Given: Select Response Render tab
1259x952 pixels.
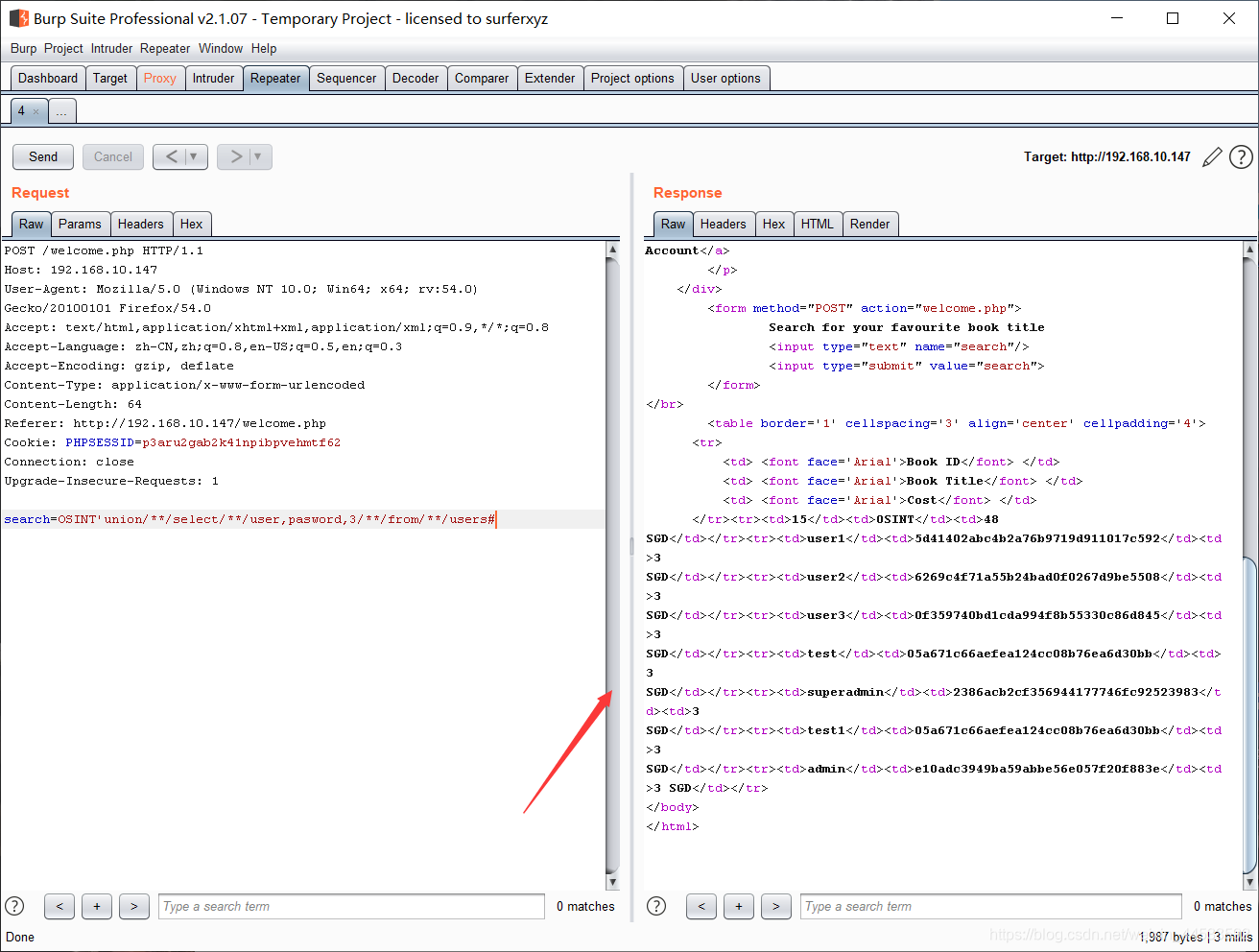Looking at the screenshot, I should click(x=870, y=225).
